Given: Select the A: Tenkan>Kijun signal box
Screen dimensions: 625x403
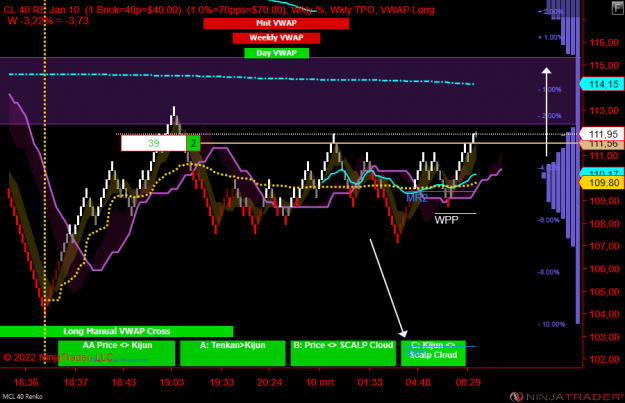Looking at the screenshot, I should pyautogui.click(x=233, y=353).
